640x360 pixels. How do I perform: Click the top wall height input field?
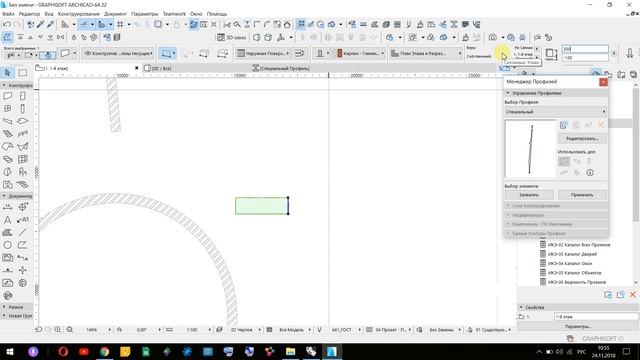585,49
